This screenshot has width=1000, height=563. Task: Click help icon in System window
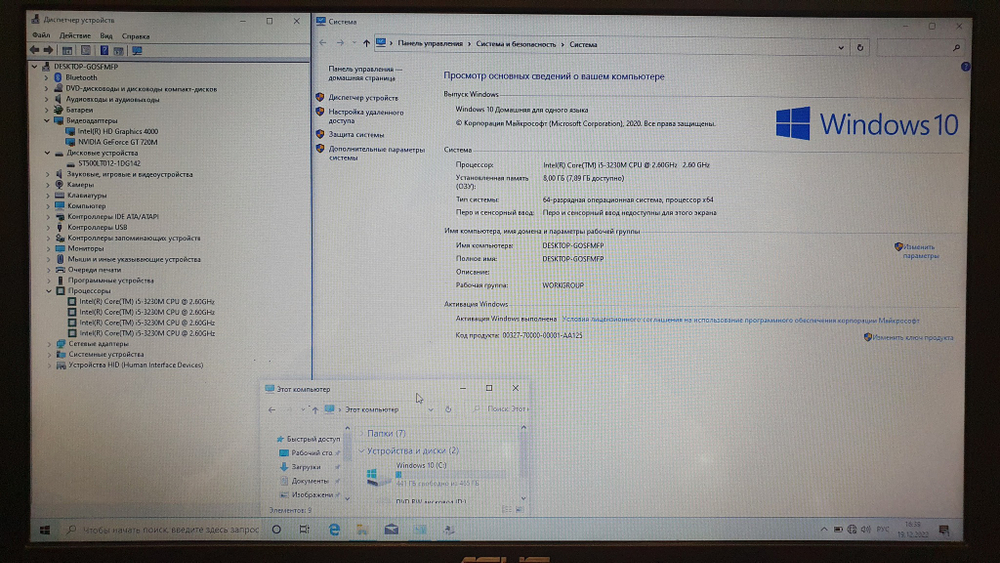point(965,66)
